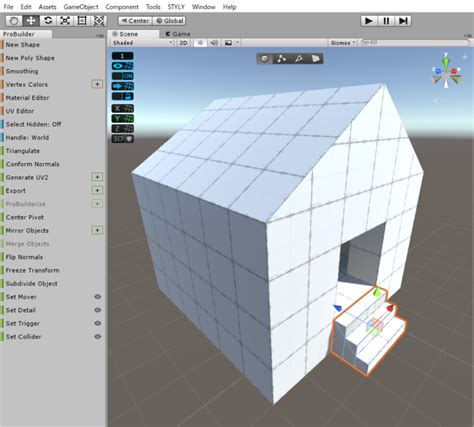Open Generate UV2 options plus button
This screenshot has height=427, width=474.
[97, 177]
